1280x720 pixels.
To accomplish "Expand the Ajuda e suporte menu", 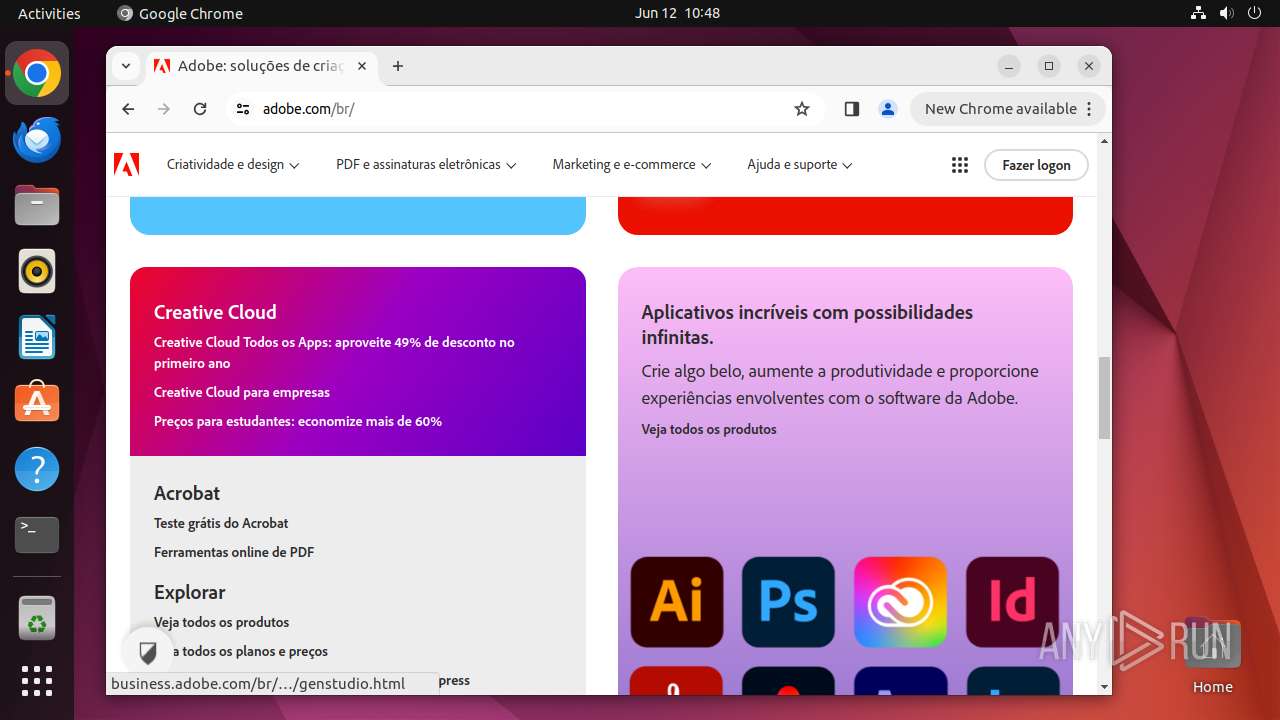I will coord(800,165).
